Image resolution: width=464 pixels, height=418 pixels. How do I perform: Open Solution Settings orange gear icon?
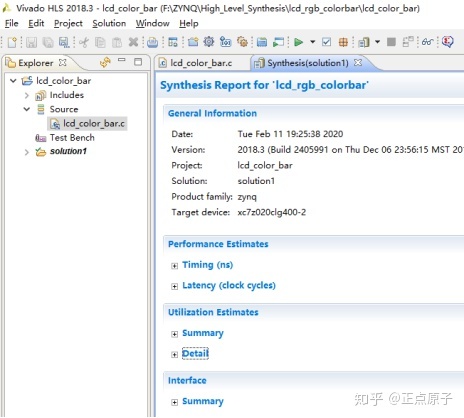click(x=242, y=42)
